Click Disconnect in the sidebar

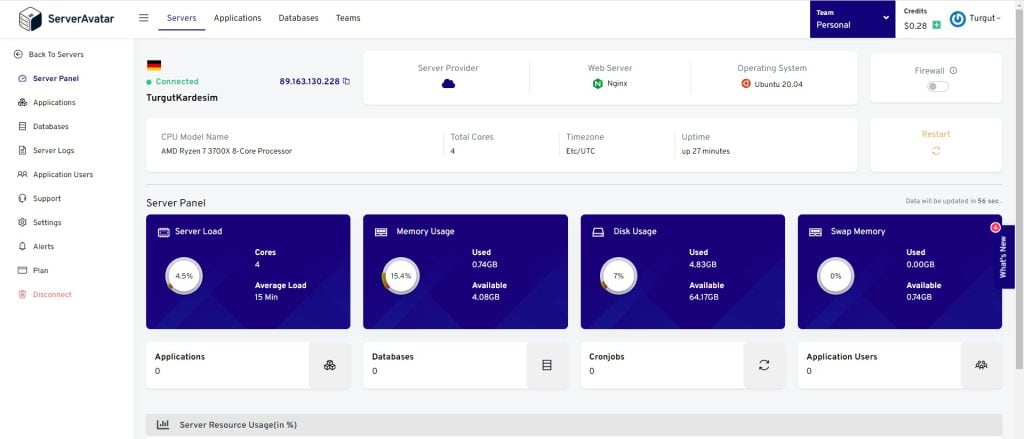click(52, 294)
